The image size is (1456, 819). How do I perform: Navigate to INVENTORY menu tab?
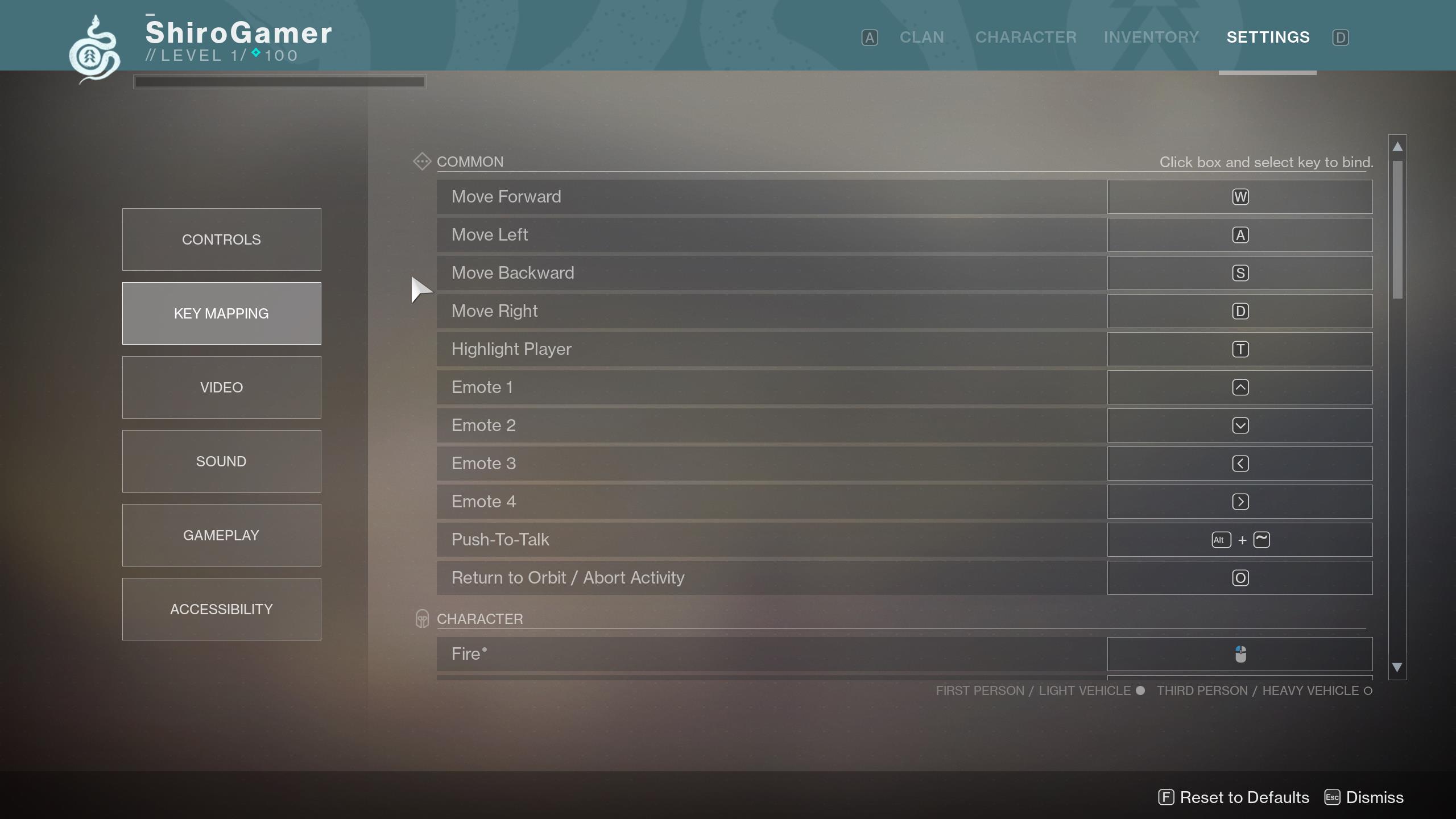(1151, 37)
